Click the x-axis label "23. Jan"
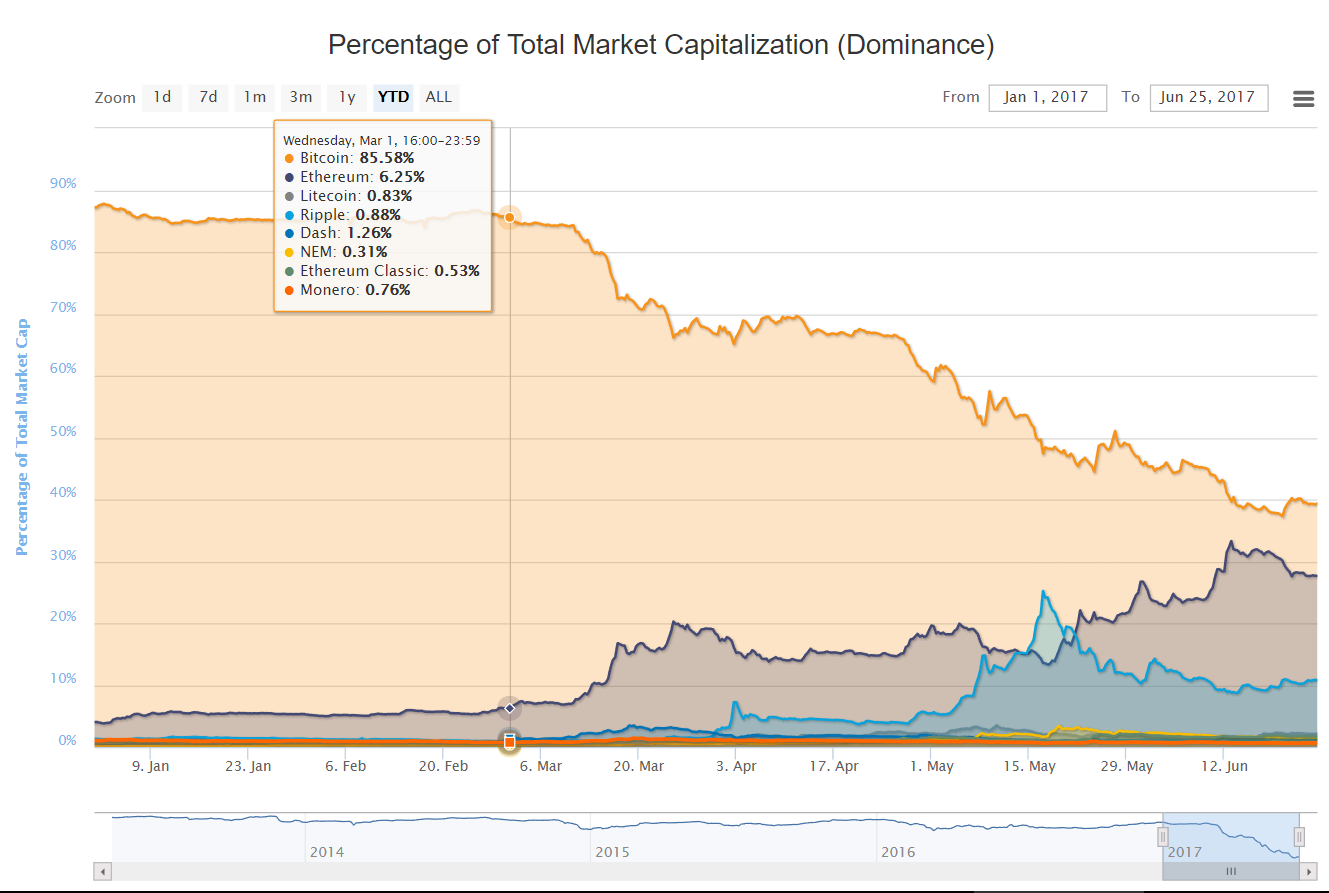The width and height of the screenshot is (1329, 893). click(248, 767)
